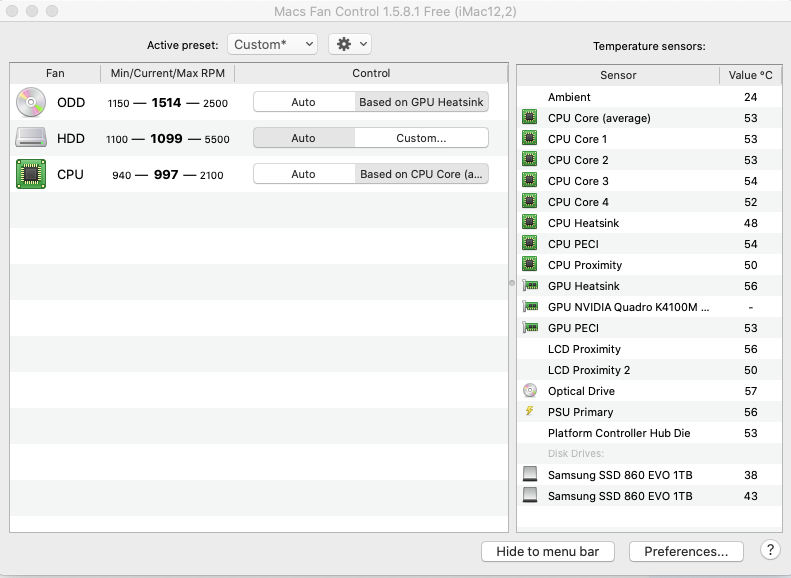Click the panel splitter handle dot

tap(512, 283)
